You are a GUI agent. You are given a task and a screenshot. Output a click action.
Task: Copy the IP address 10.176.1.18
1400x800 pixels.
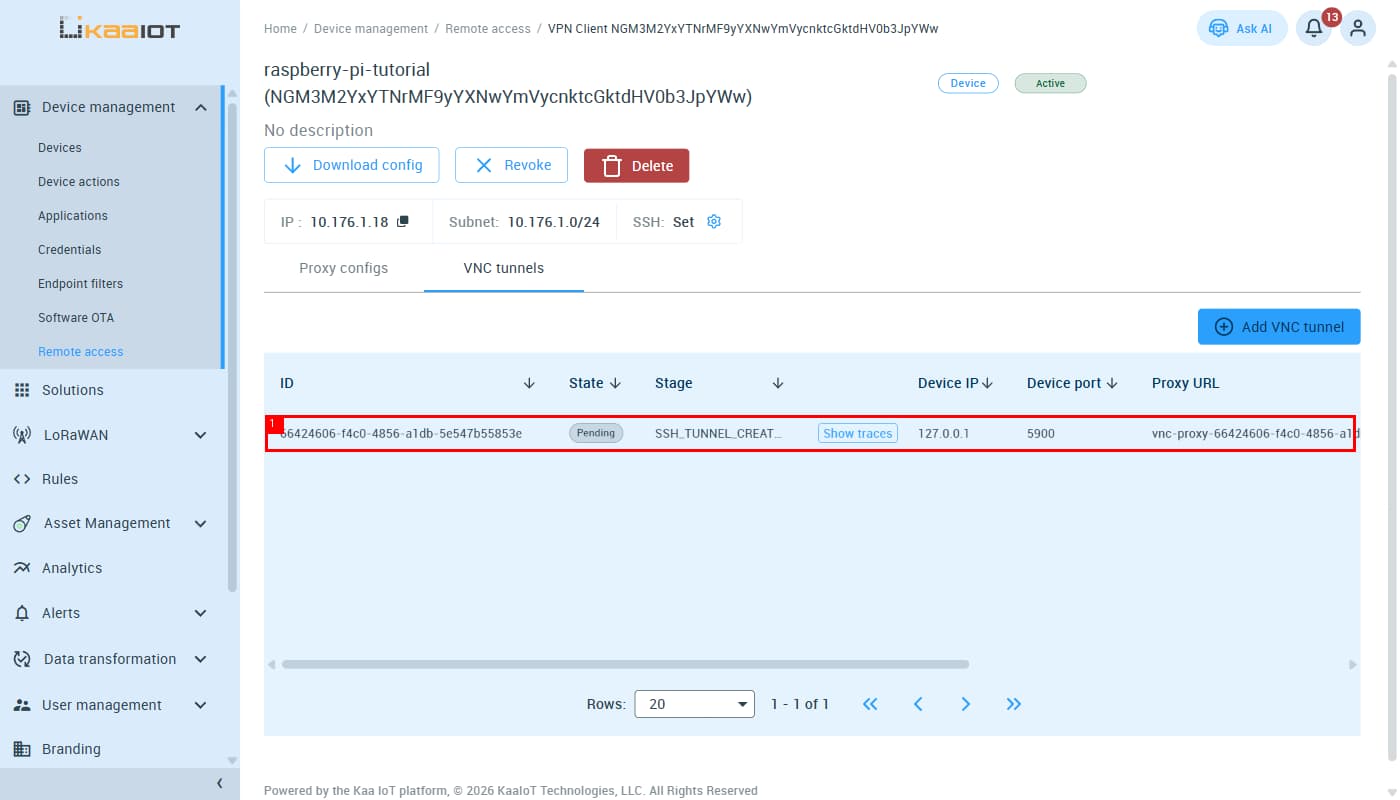tap(403, 222)
